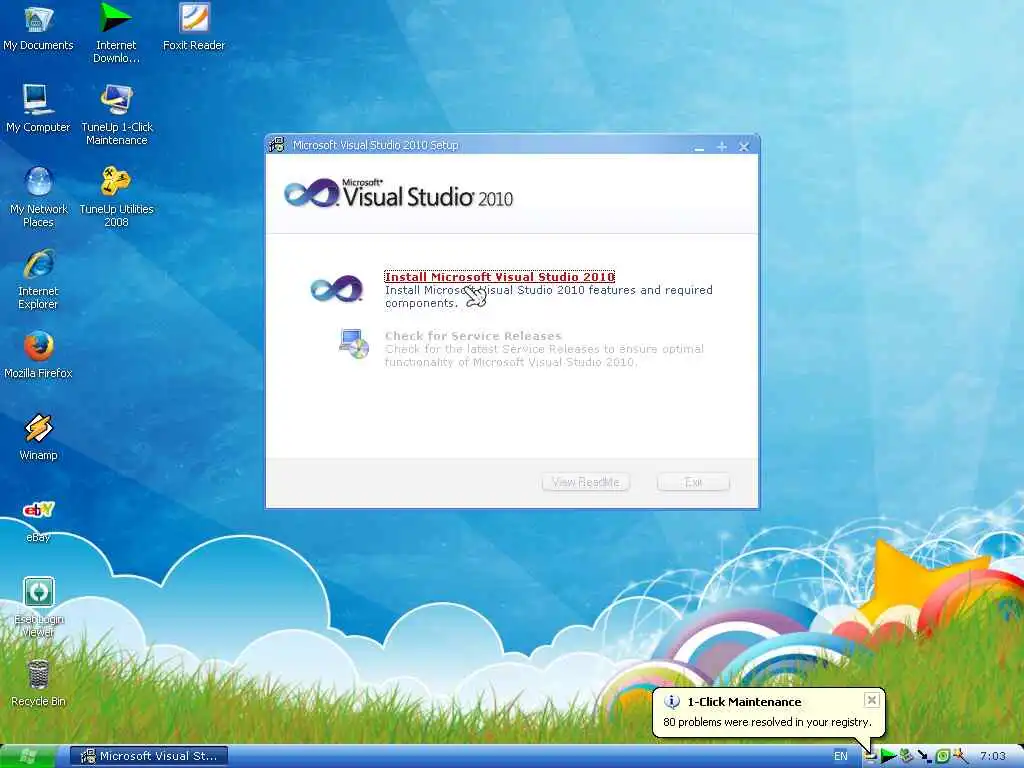
Task: Click the info icon in the 1-Click Maintenance balloon
Action: (672, 702)
